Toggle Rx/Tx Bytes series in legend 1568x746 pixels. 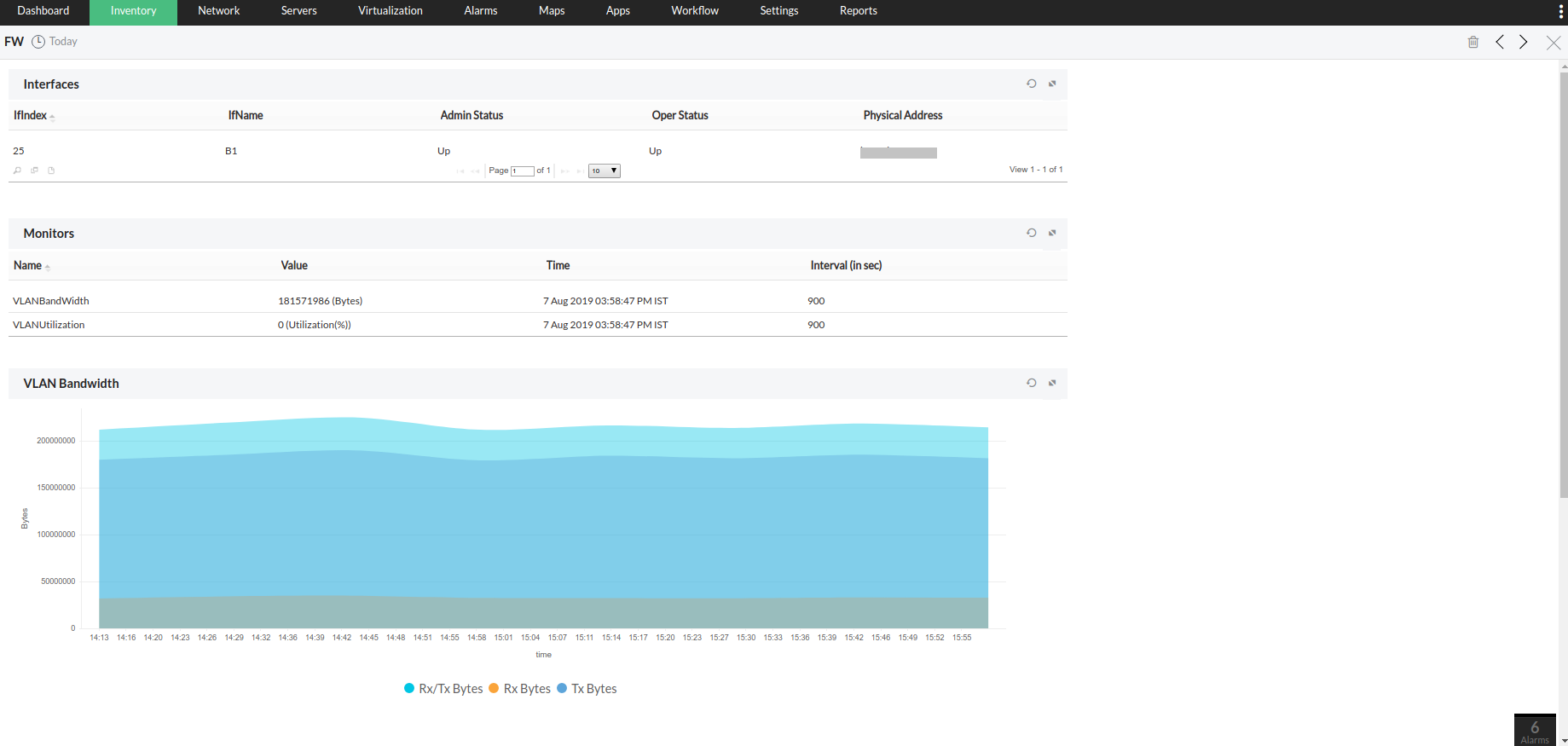coord(443,689)
